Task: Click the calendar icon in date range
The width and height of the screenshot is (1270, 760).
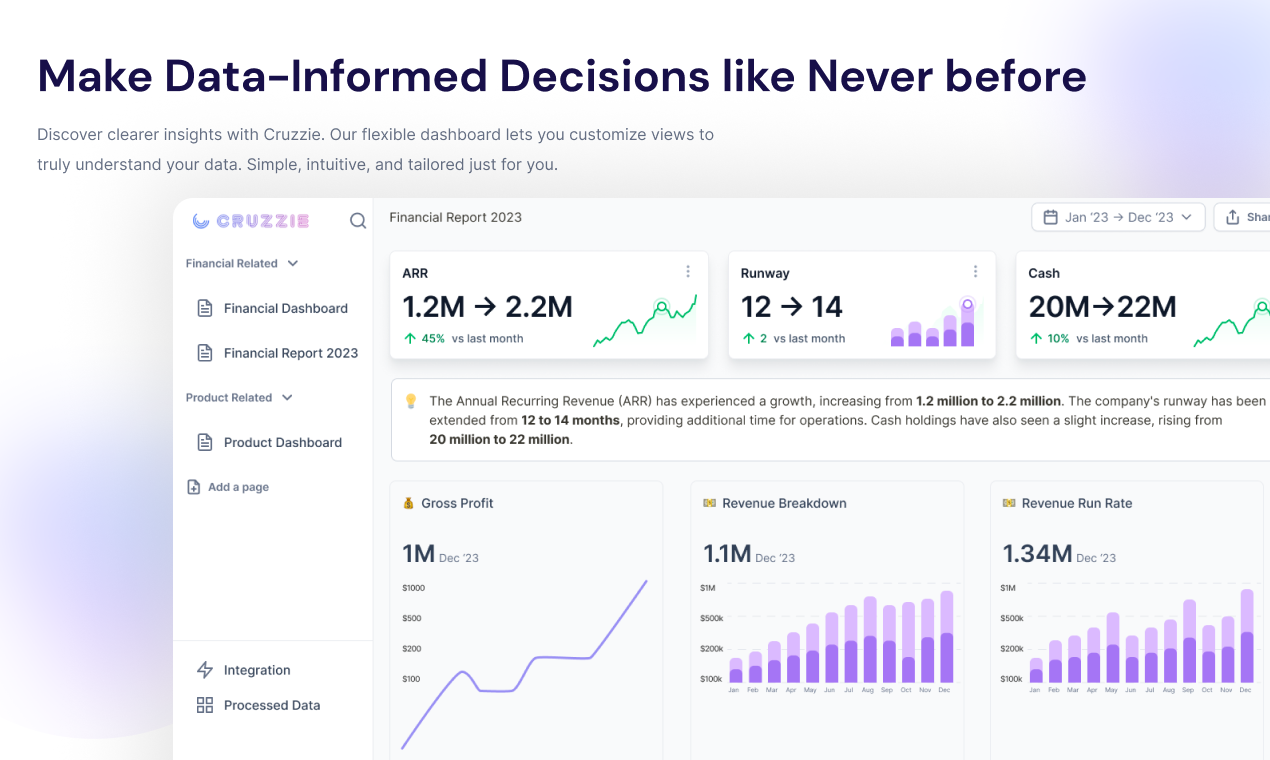Action: (x=1050, y=217)
